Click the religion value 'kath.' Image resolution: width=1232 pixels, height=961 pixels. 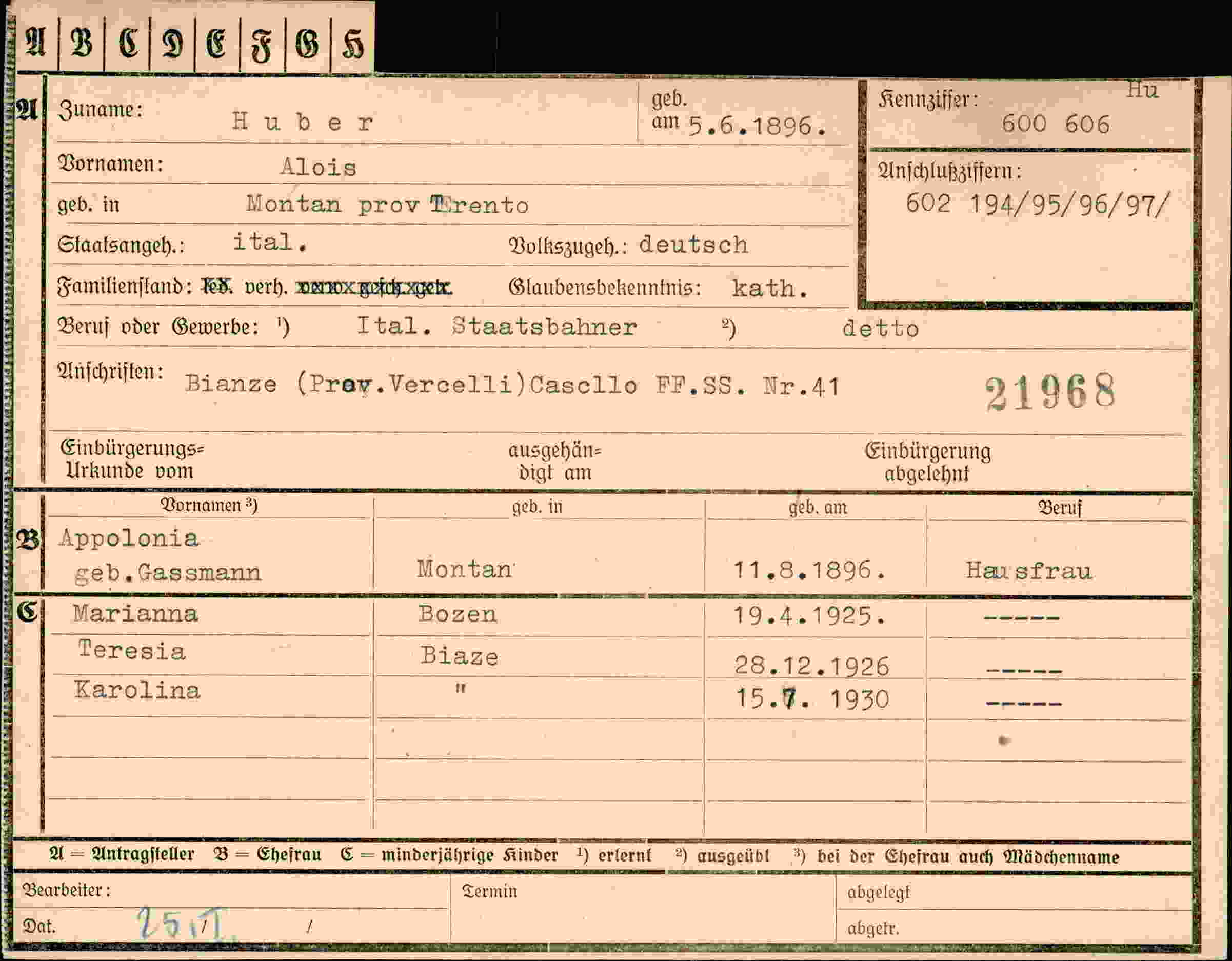770,288
